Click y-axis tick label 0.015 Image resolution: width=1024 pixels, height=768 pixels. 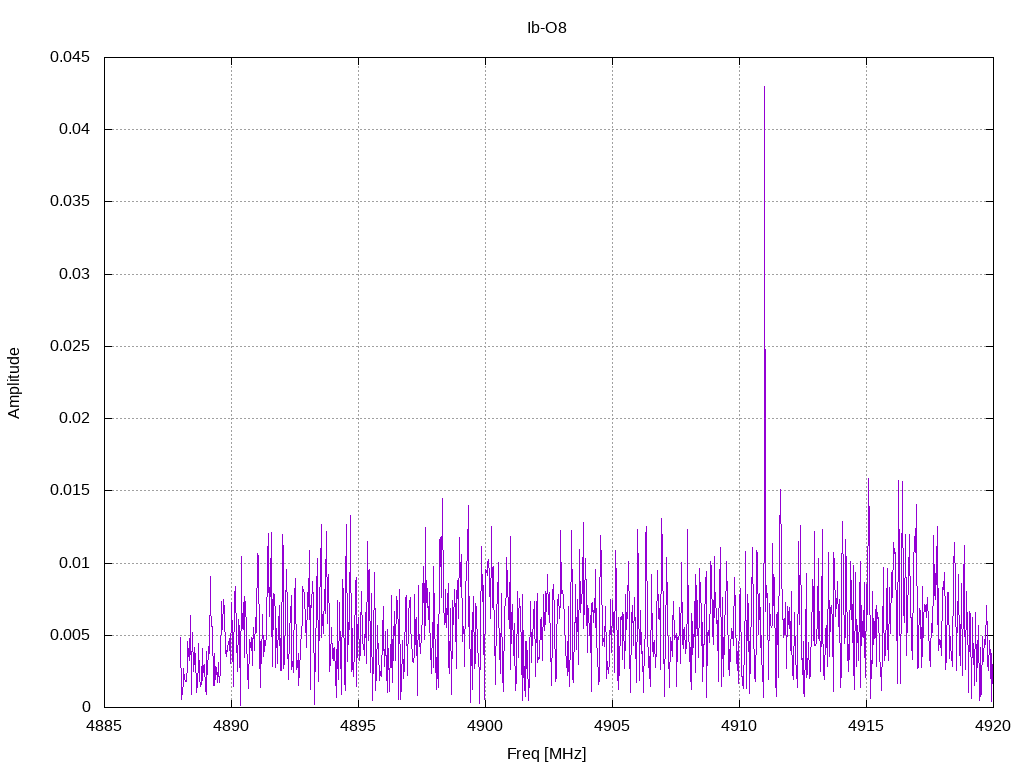pos(70,490)
